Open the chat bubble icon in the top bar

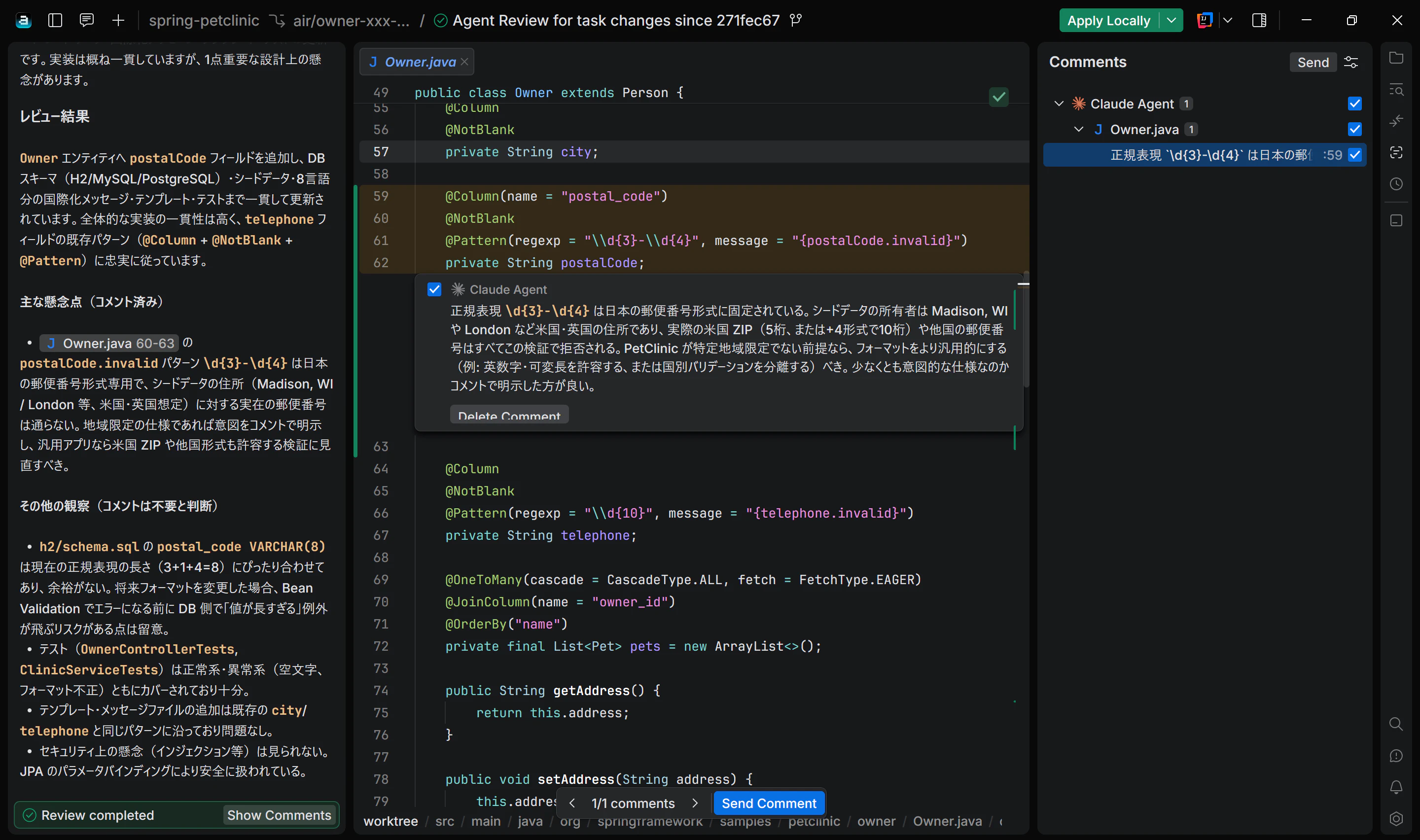point(87,20)
